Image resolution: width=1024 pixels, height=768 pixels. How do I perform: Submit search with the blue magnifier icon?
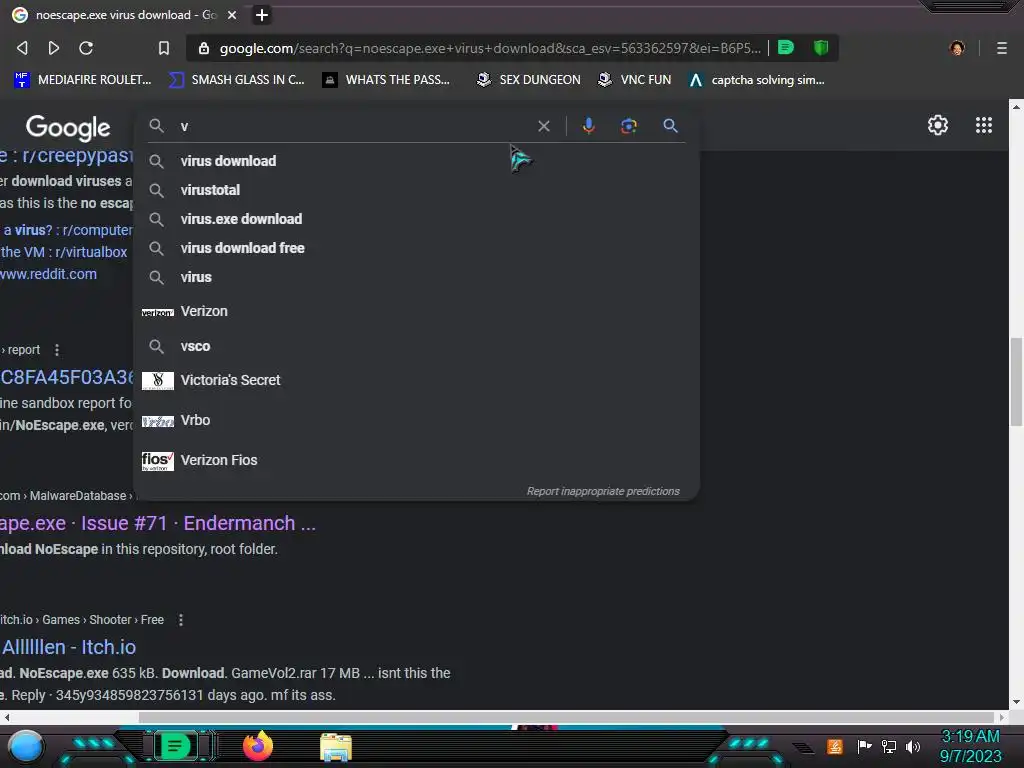tap(670, 125)
